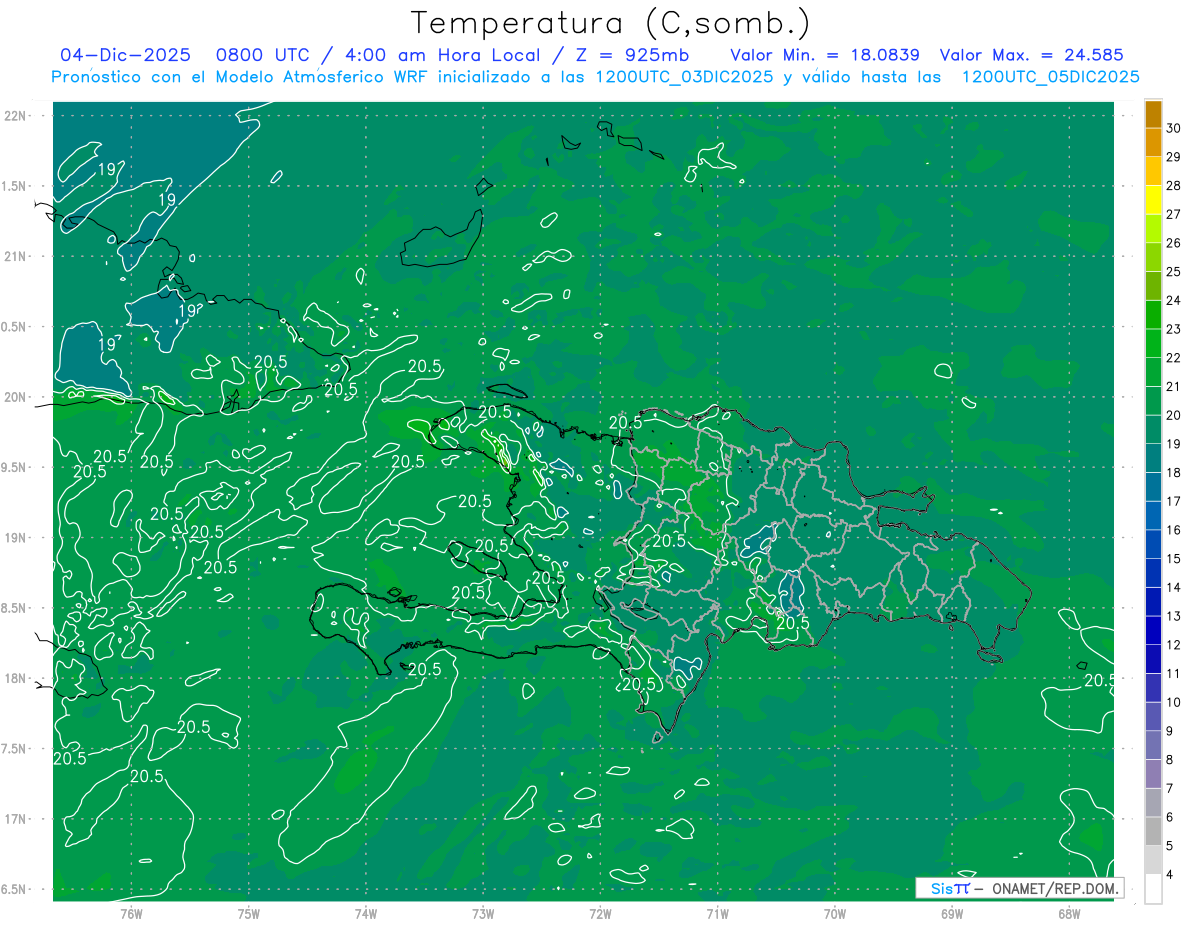Click the yellow swatch between 27 and 28
The height and width of the screenshot is (927, 1200).
pyautogui.click(x=1153, y=200)
